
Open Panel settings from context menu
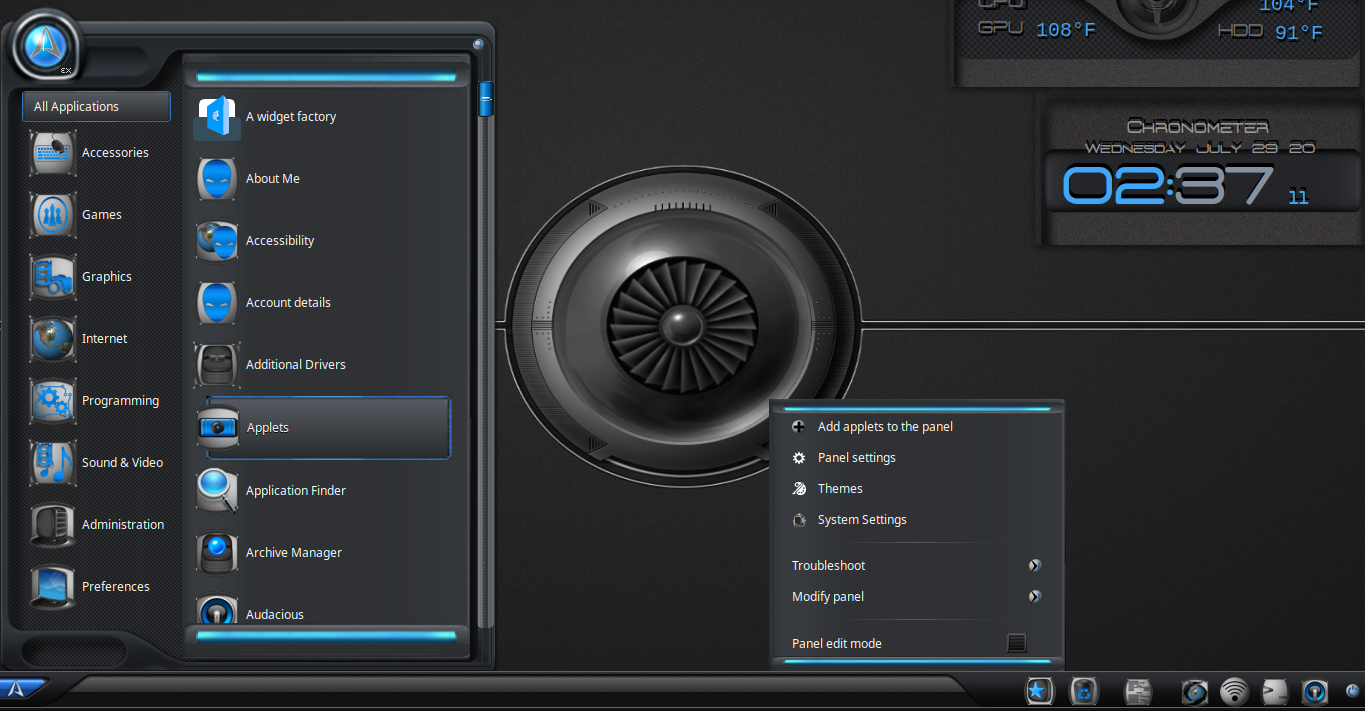[x=856, y=458]
